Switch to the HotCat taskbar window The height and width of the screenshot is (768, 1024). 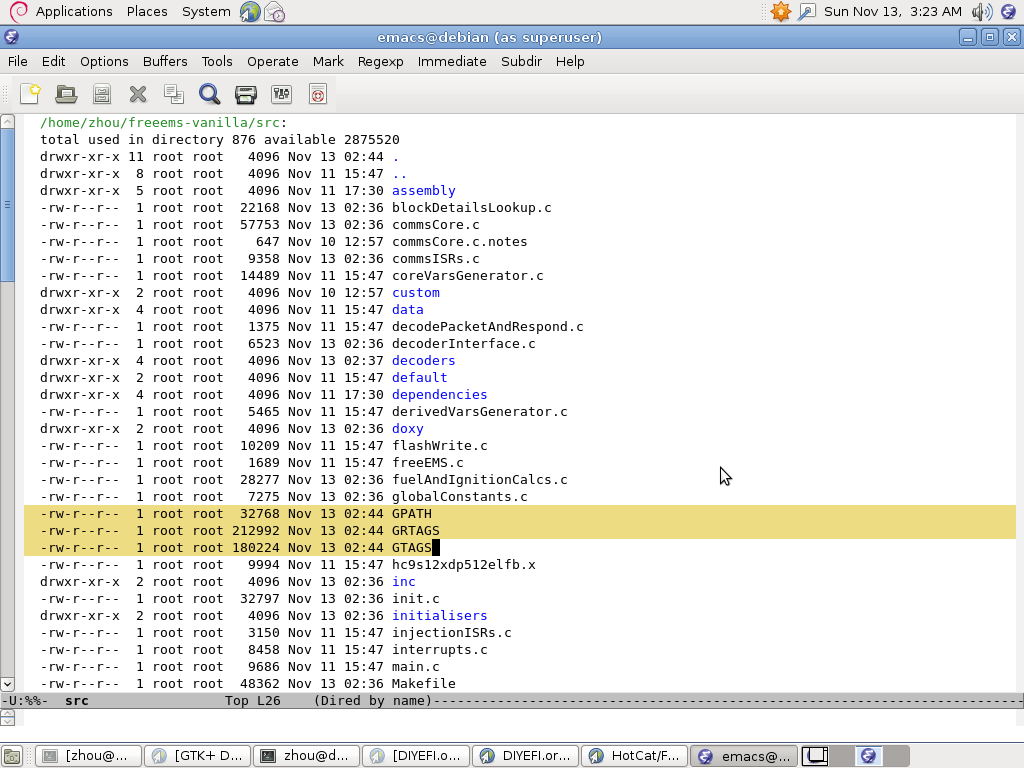click(635, 756)
